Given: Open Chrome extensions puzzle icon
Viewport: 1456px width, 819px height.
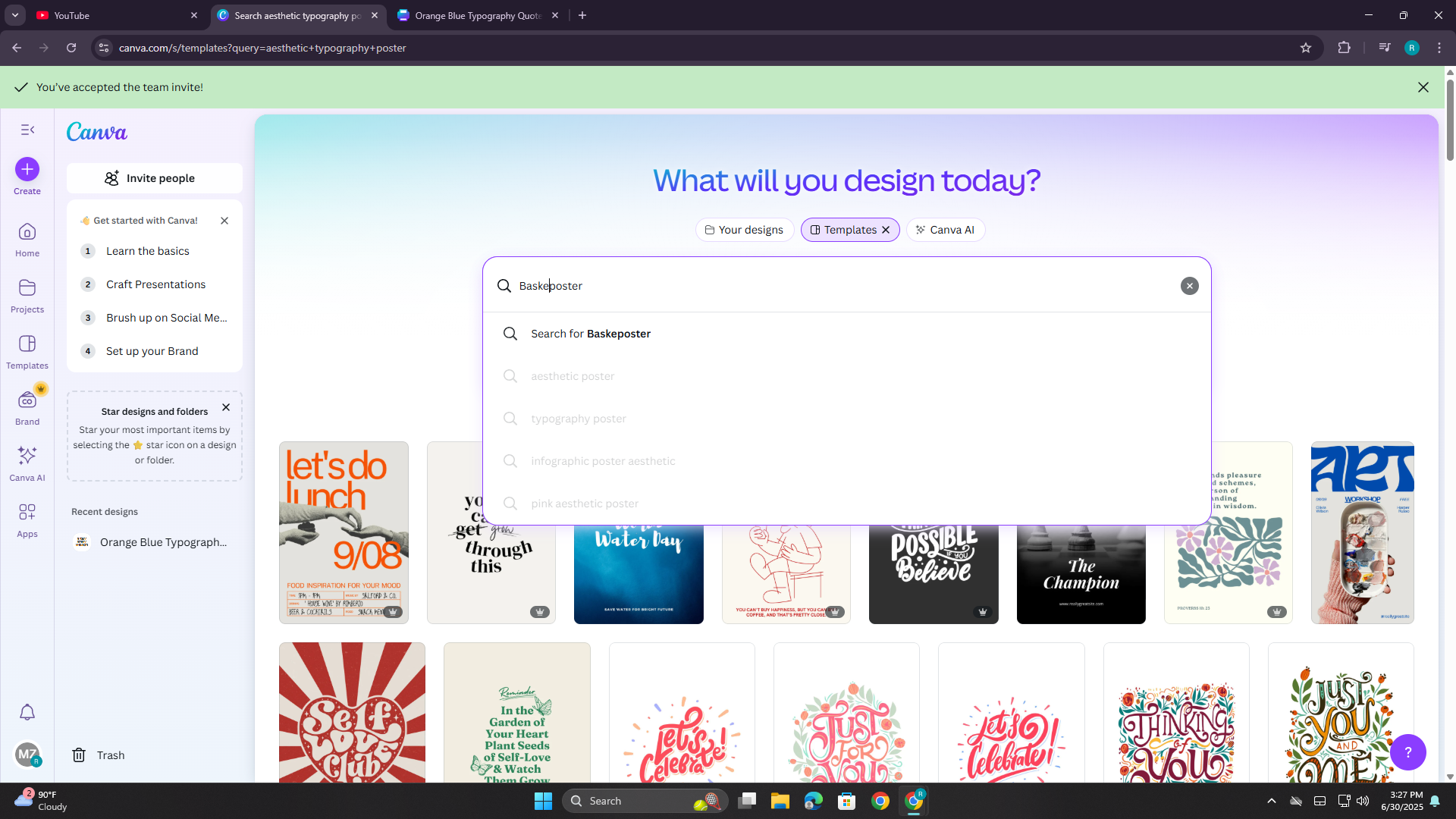Looking at the screenshot, I should point(1344,48).
